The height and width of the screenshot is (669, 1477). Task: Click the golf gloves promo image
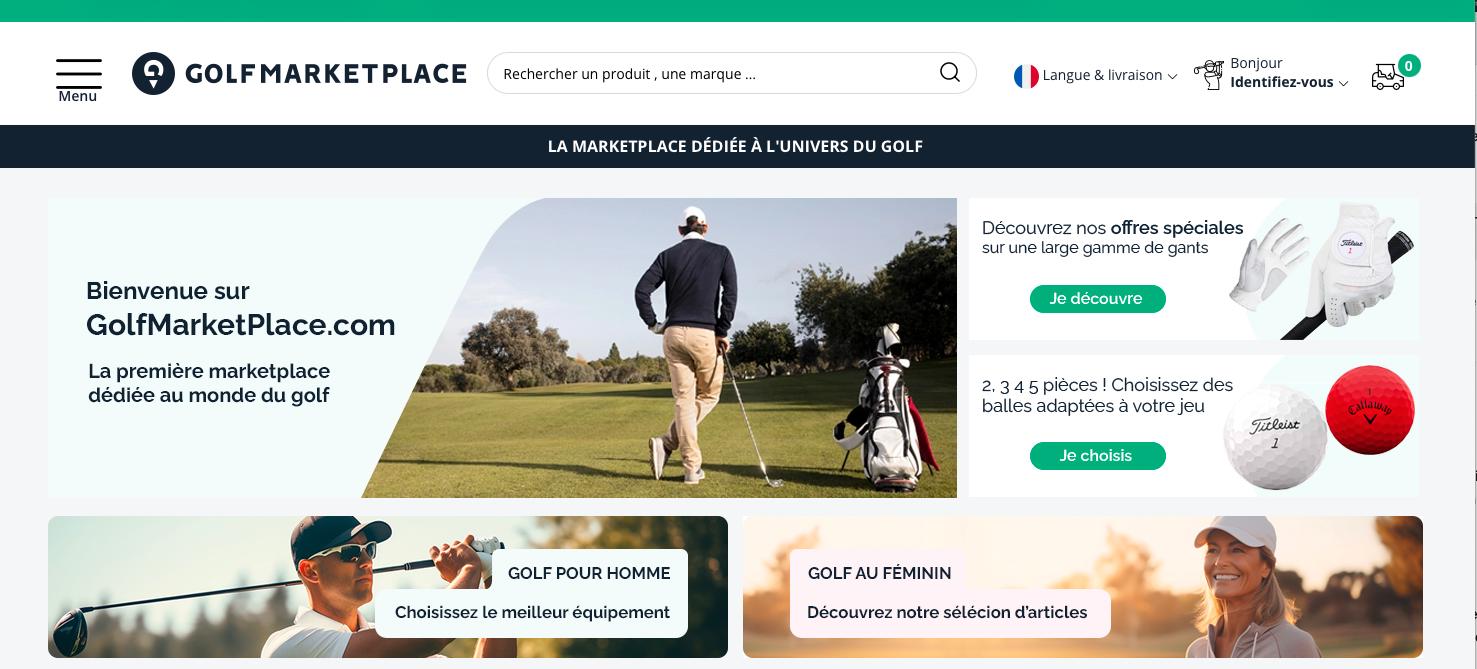(x=1320, y=268)
